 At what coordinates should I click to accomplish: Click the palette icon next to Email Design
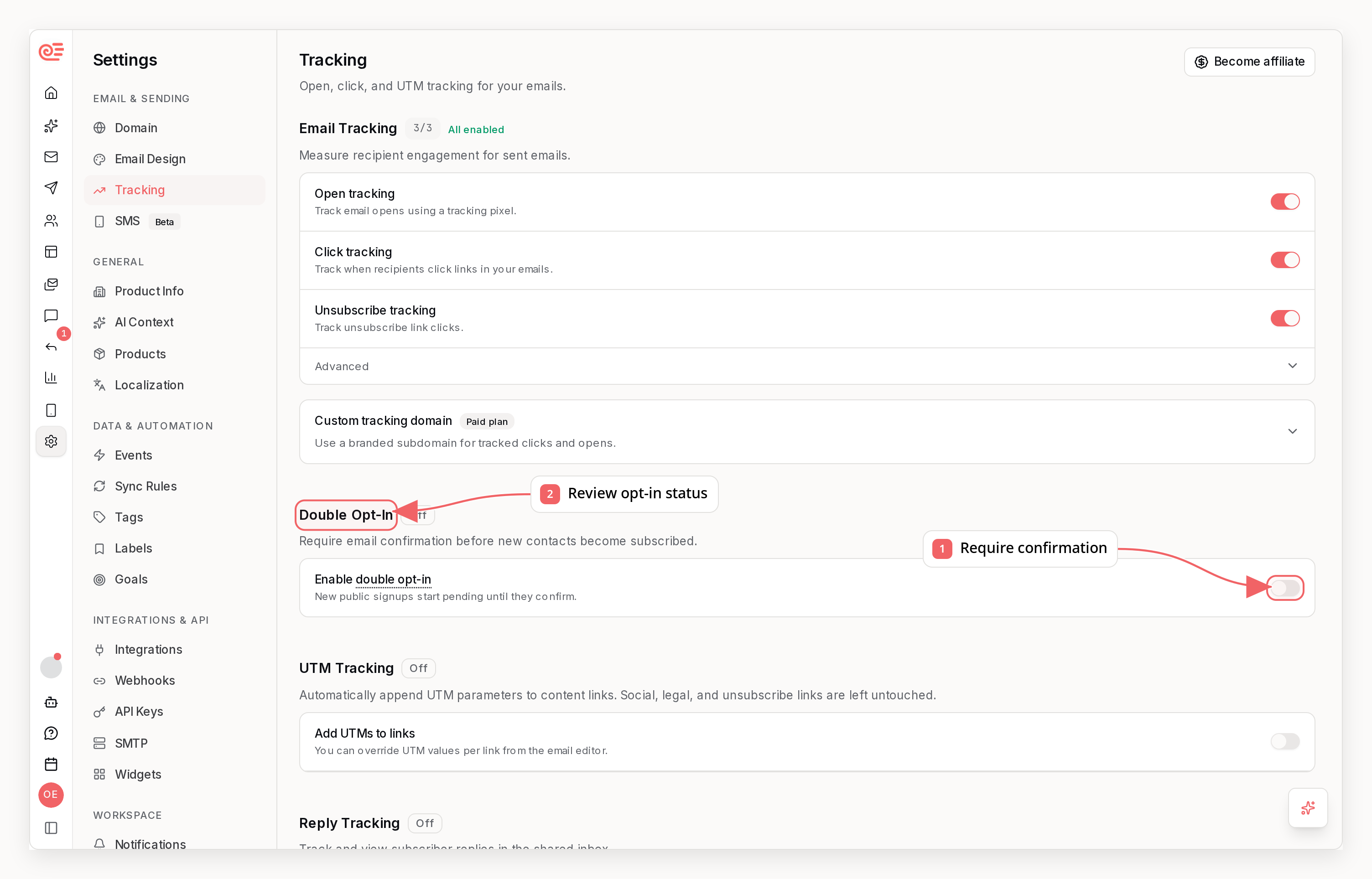tap(99, 159)
